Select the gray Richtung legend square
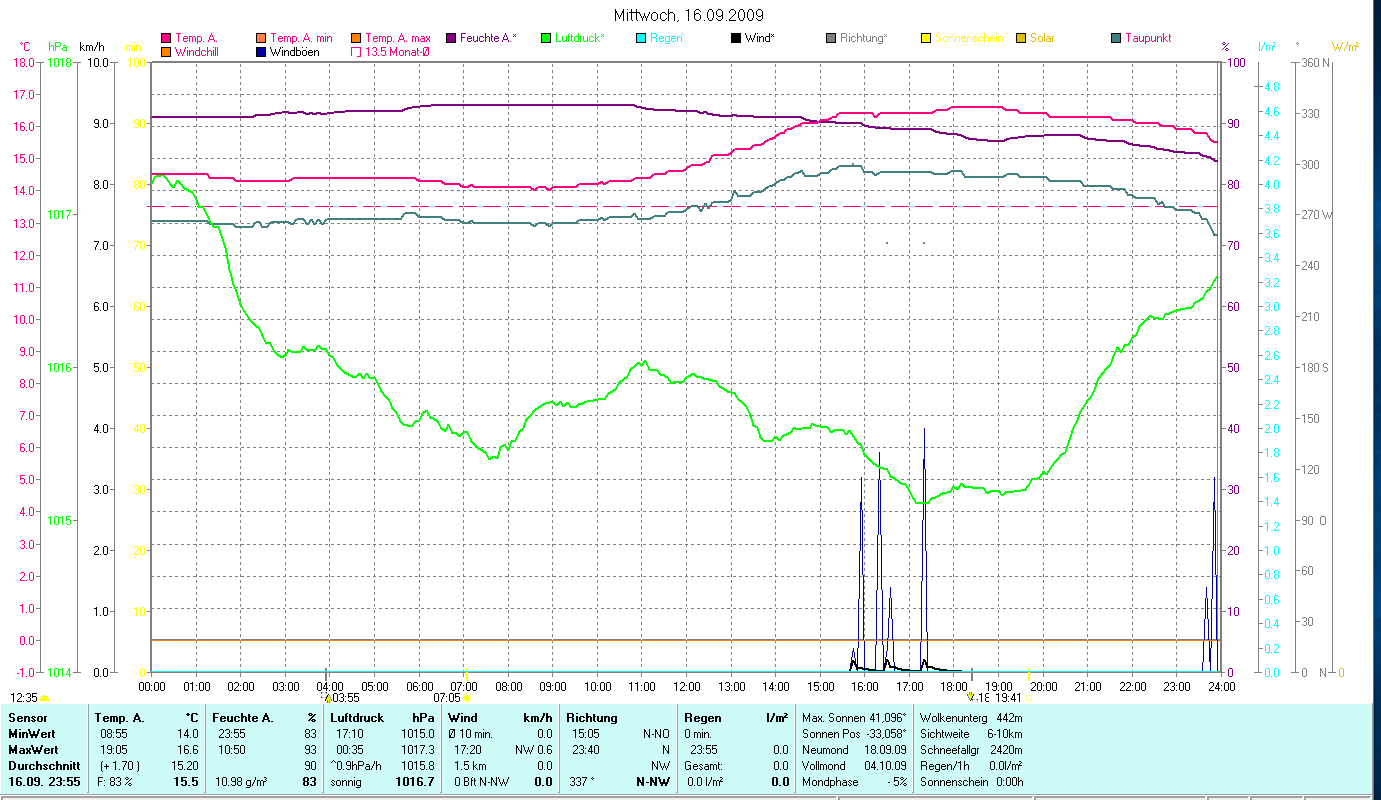 click(x=831, y=38)
